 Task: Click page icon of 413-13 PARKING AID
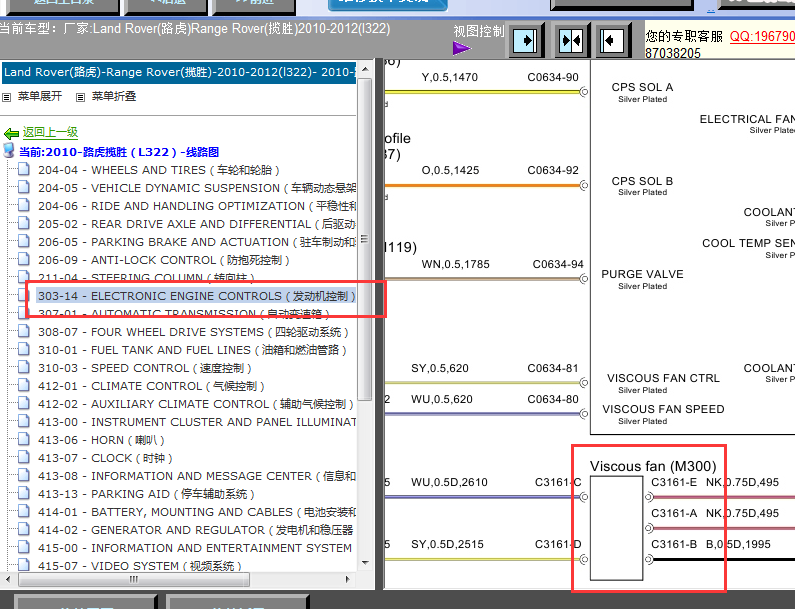pos(24,493)
